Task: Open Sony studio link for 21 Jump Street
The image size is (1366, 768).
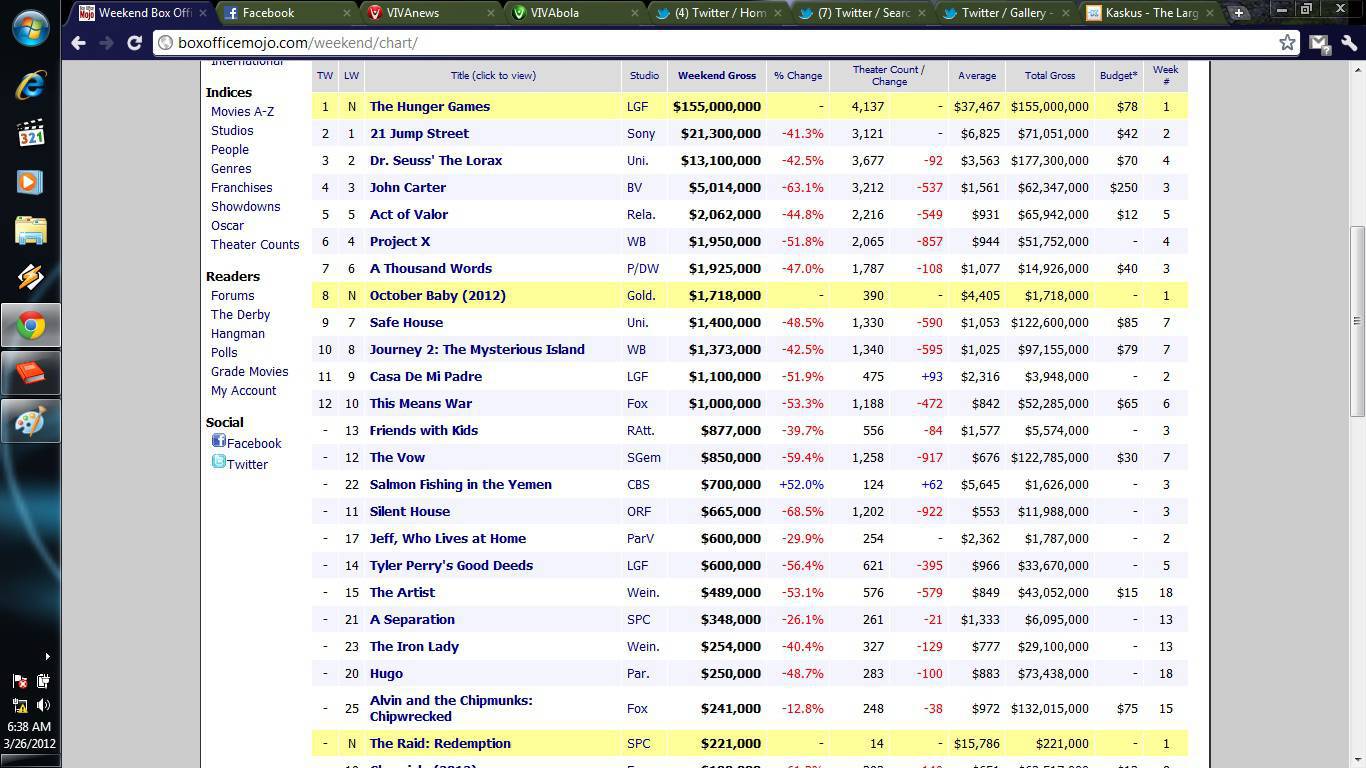Action: (641, 133)
